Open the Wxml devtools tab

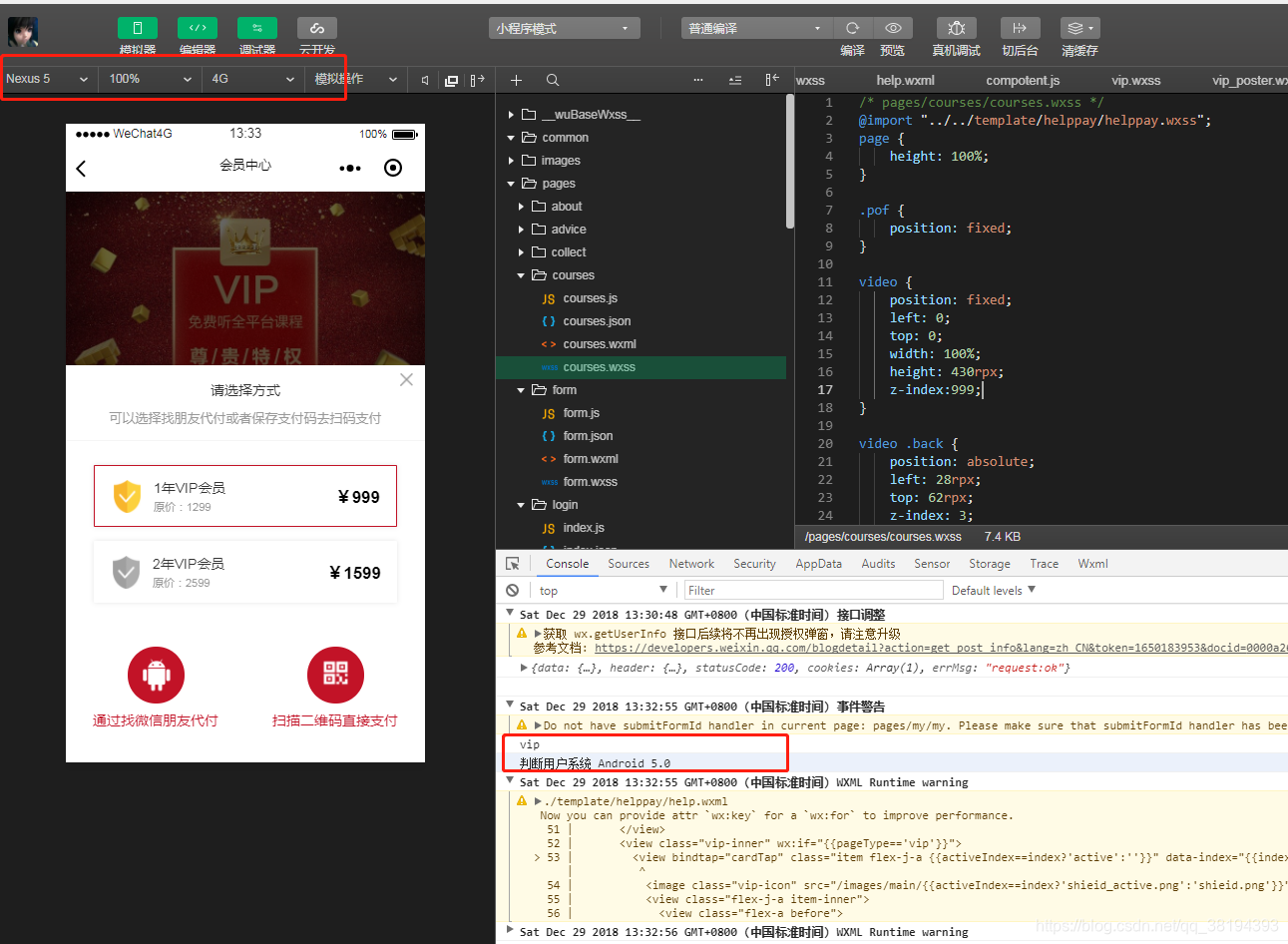tap(1092, 564)
